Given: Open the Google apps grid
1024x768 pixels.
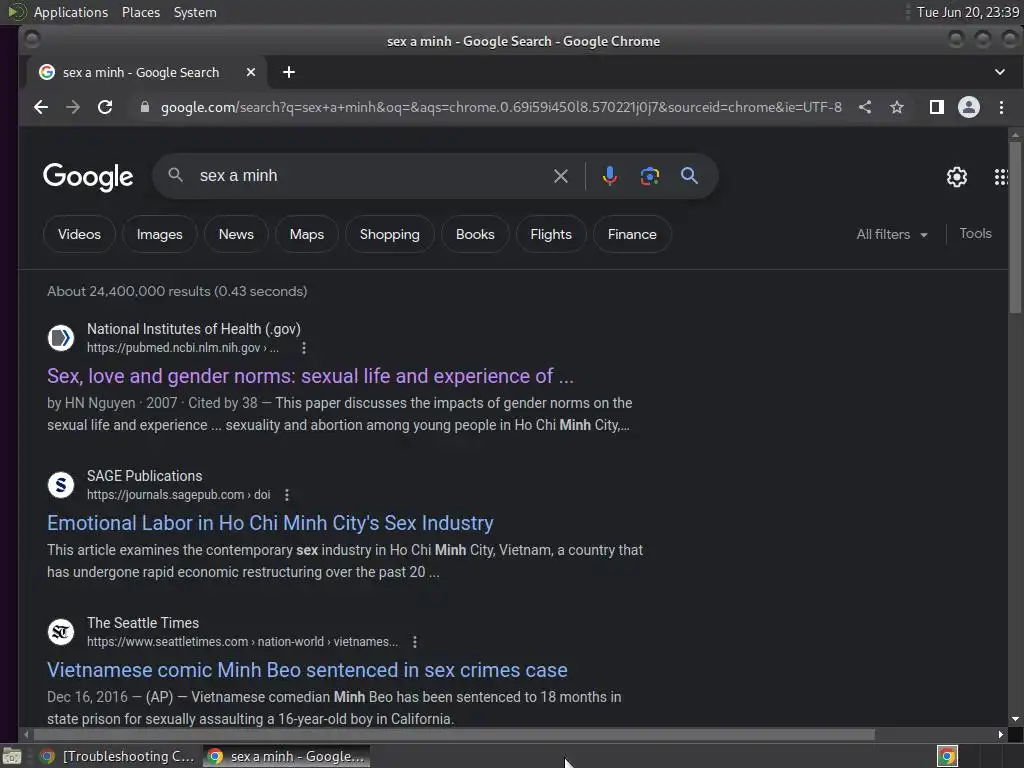Looking at the screenshot, I should pos(1000,176).
